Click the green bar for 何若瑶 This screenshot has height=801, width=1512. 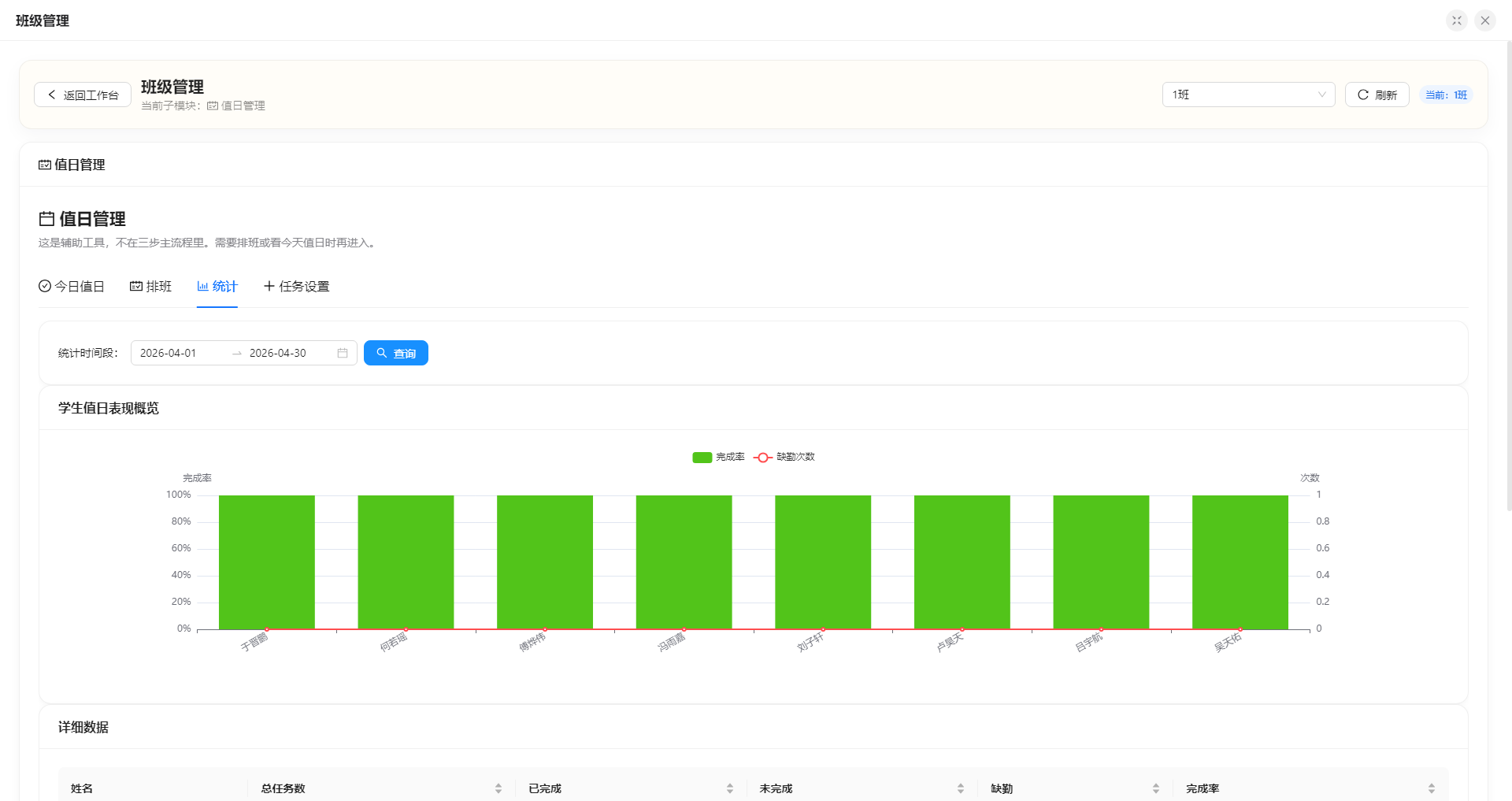click(x=406, y=562)
